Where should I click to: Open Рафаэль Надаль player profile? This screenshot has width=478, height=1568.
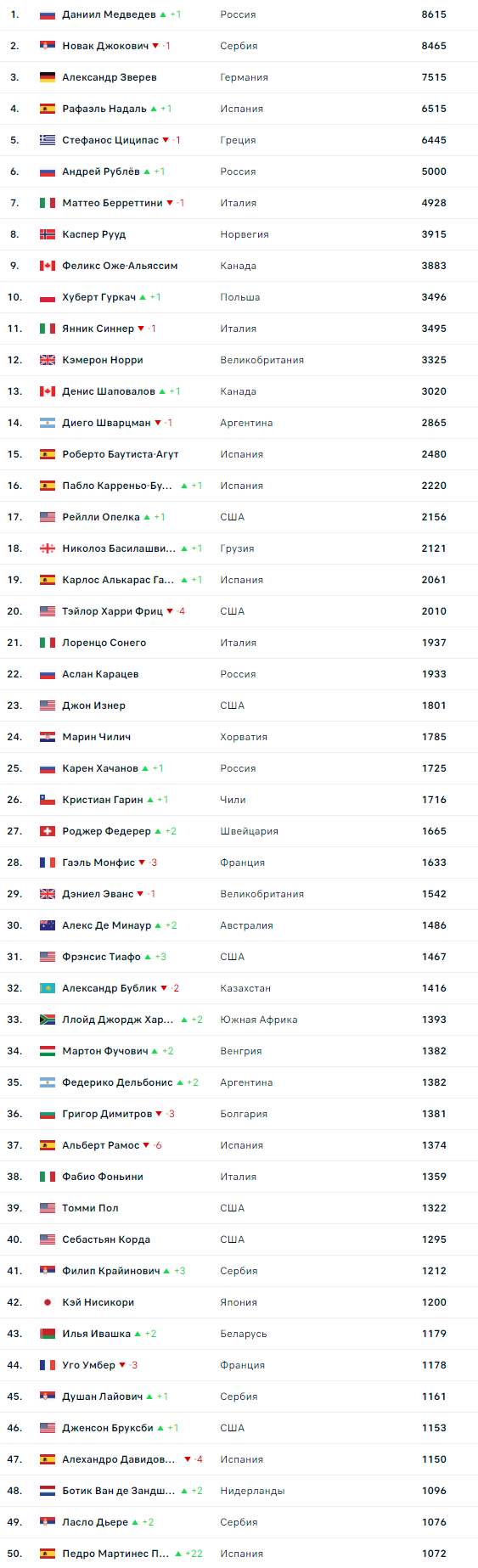click(x=104, y=109)
